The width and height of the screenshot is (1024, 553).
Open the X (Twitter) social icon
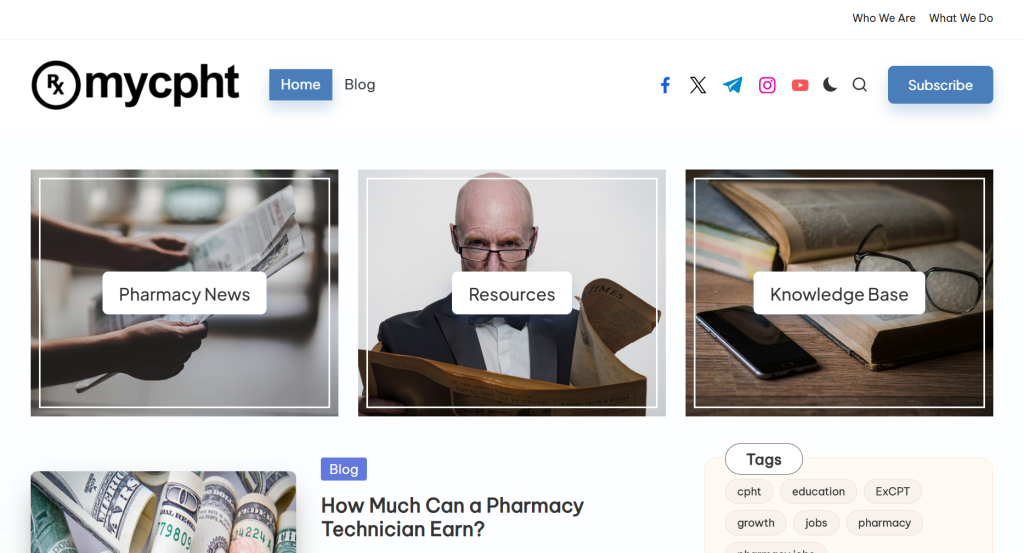698,85
